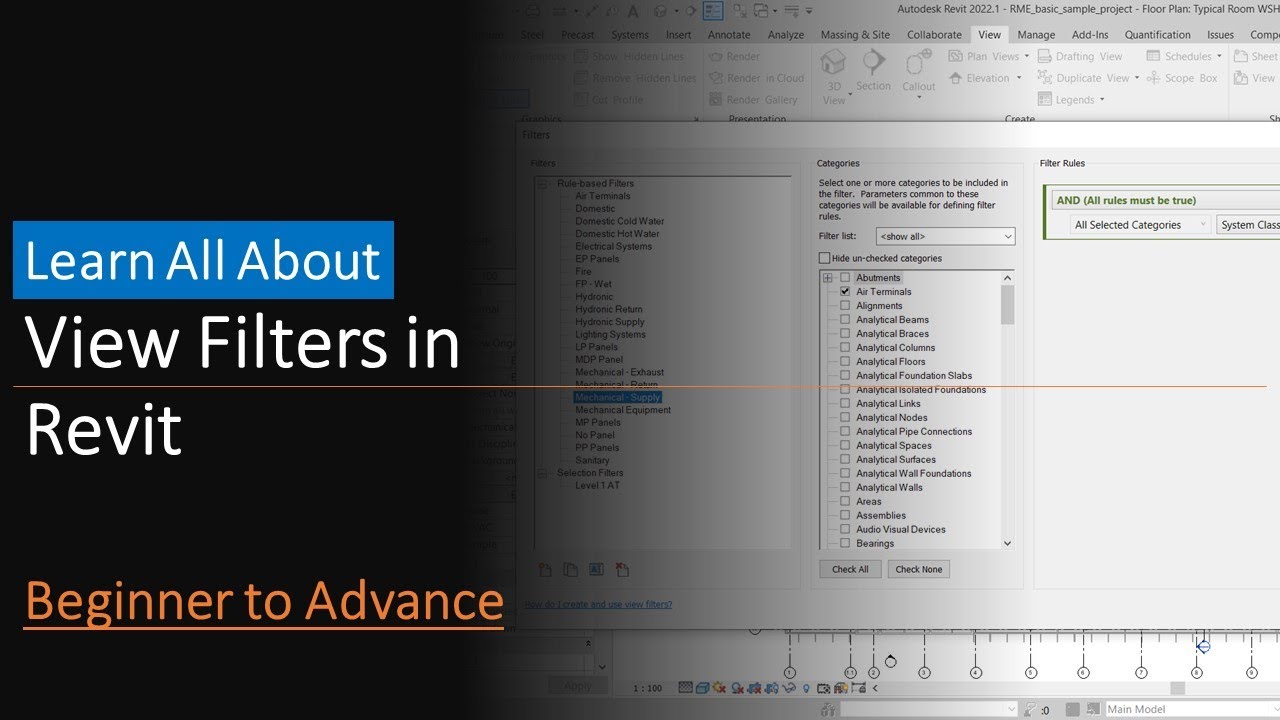1280x720 pixels.
Task: Click the Check All button
Action: (x=850, y=569)
